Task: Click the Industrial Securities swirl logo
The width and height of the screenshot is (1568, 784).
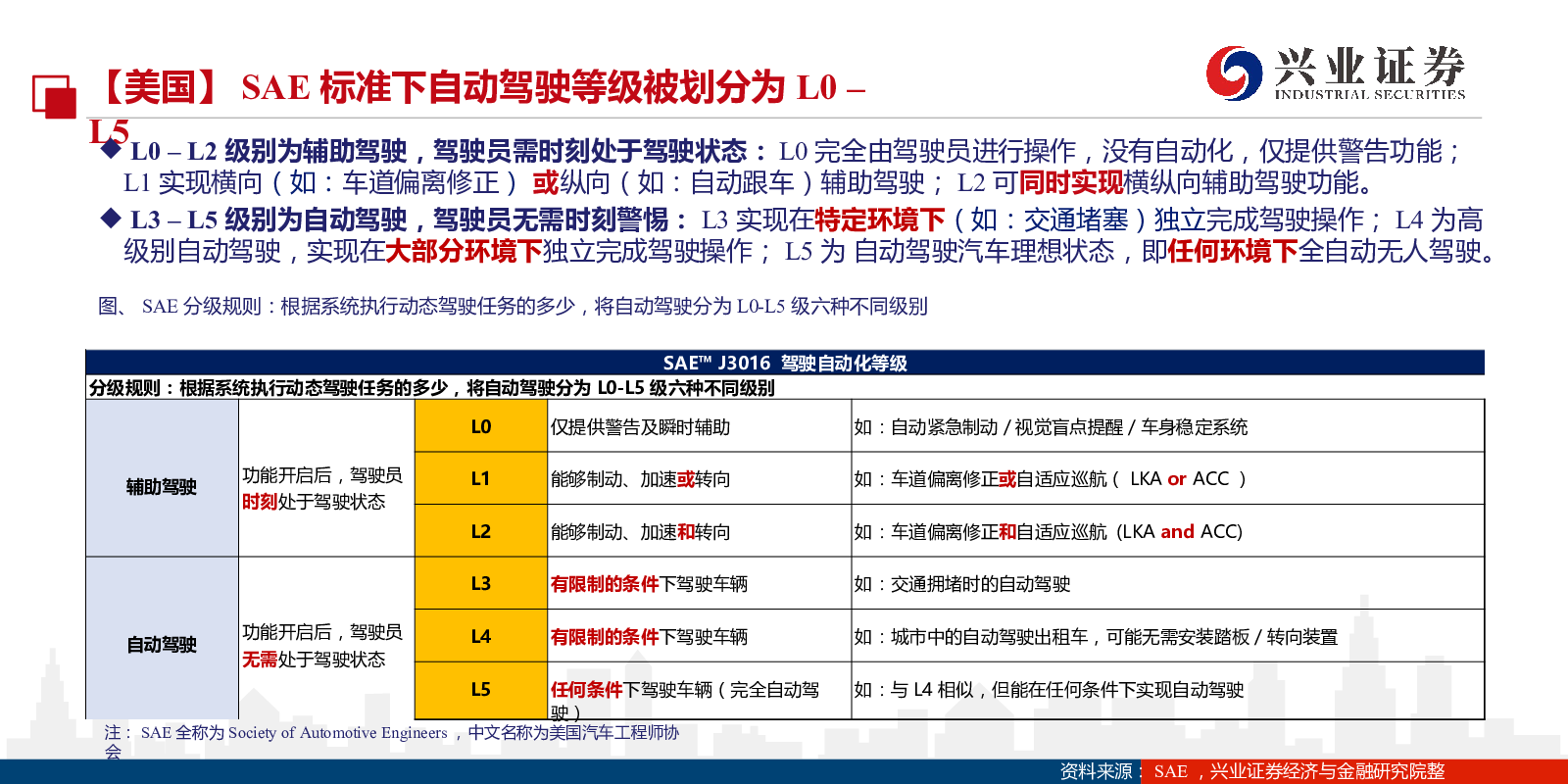Action: coord(1234,73)
